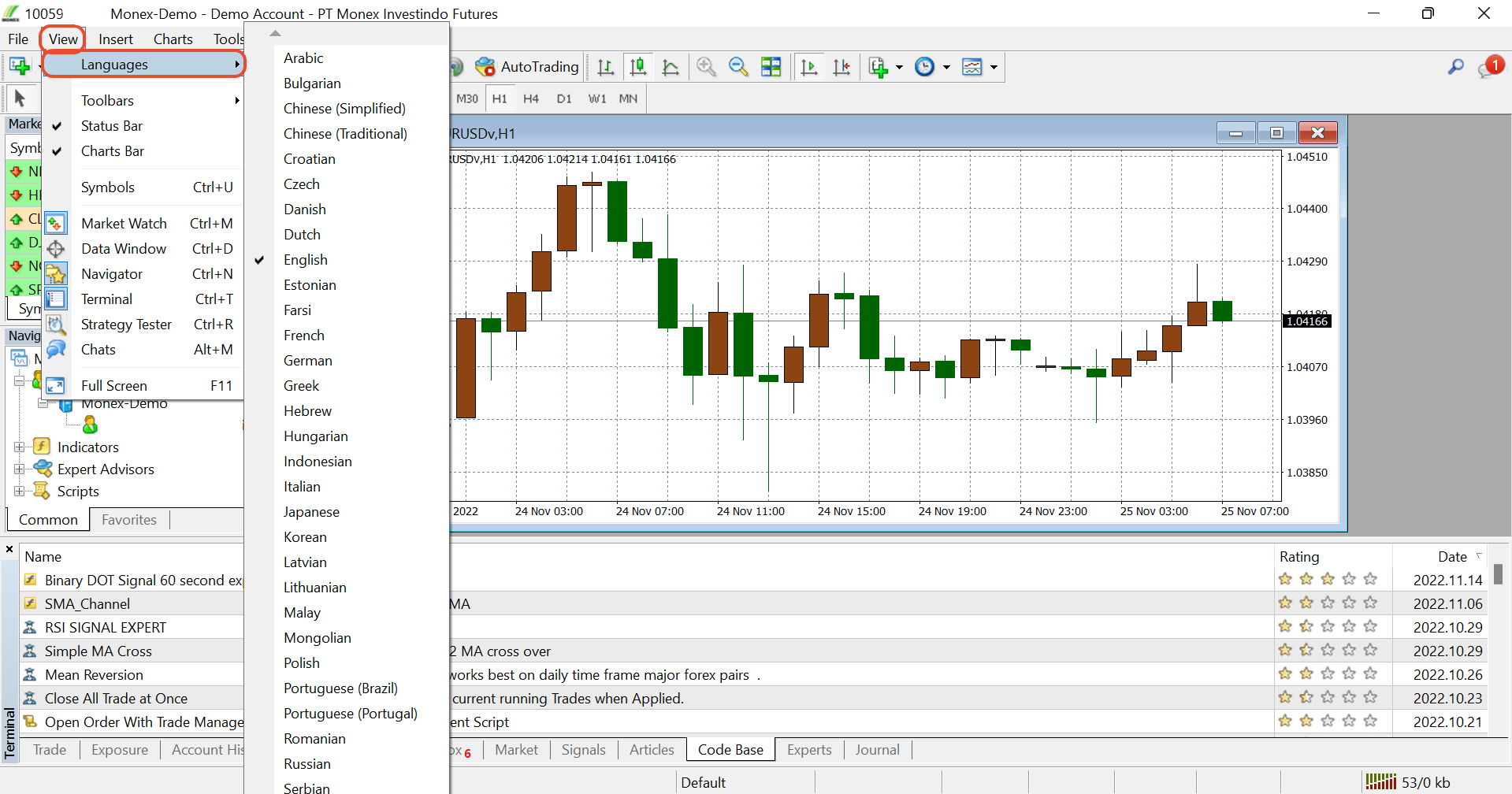Select the W1 timeframe button
The height and width of the screenshot is (794, 1512).
[597, 98]
